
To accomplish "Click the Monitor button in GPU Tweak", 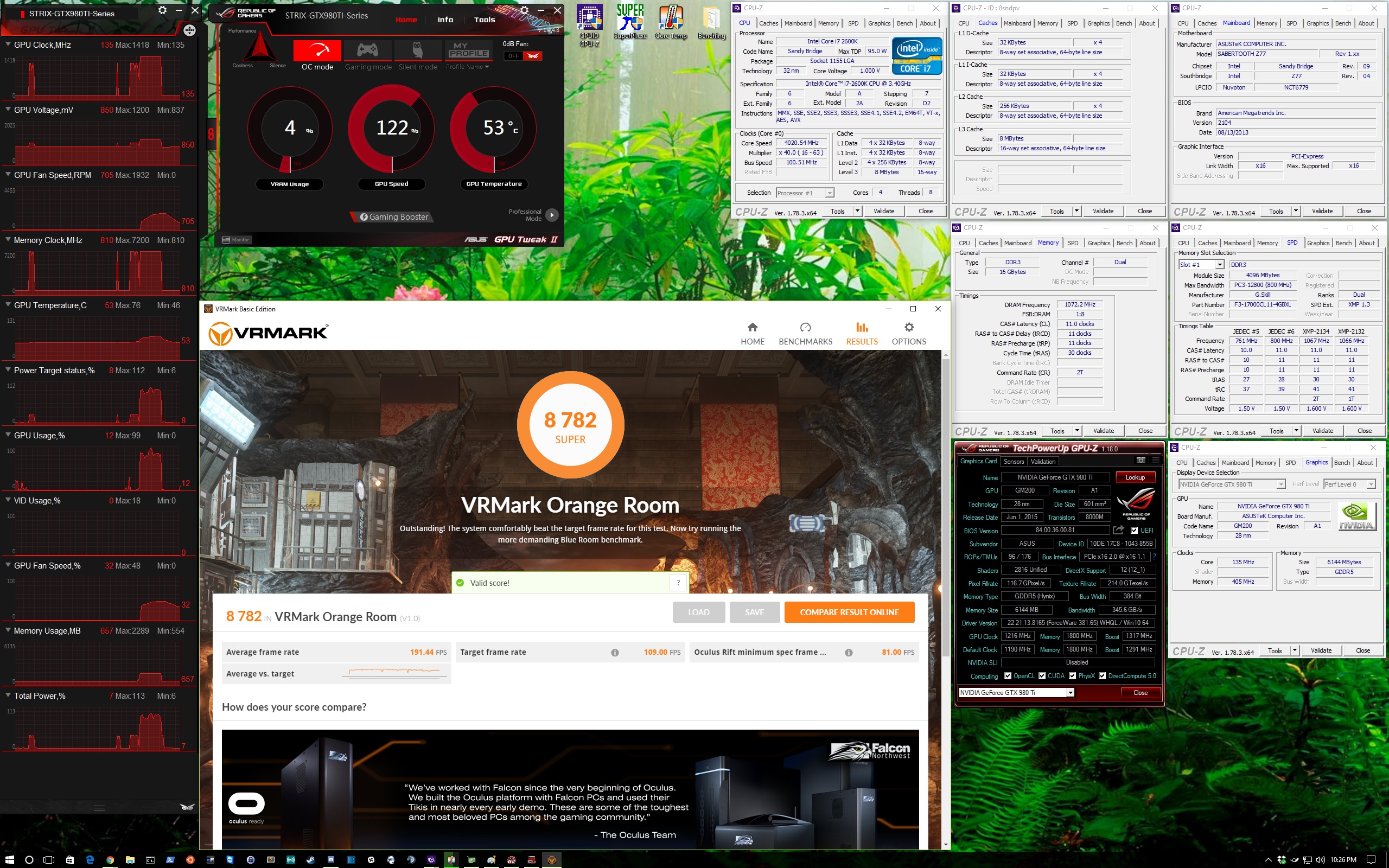I will 237,239.
